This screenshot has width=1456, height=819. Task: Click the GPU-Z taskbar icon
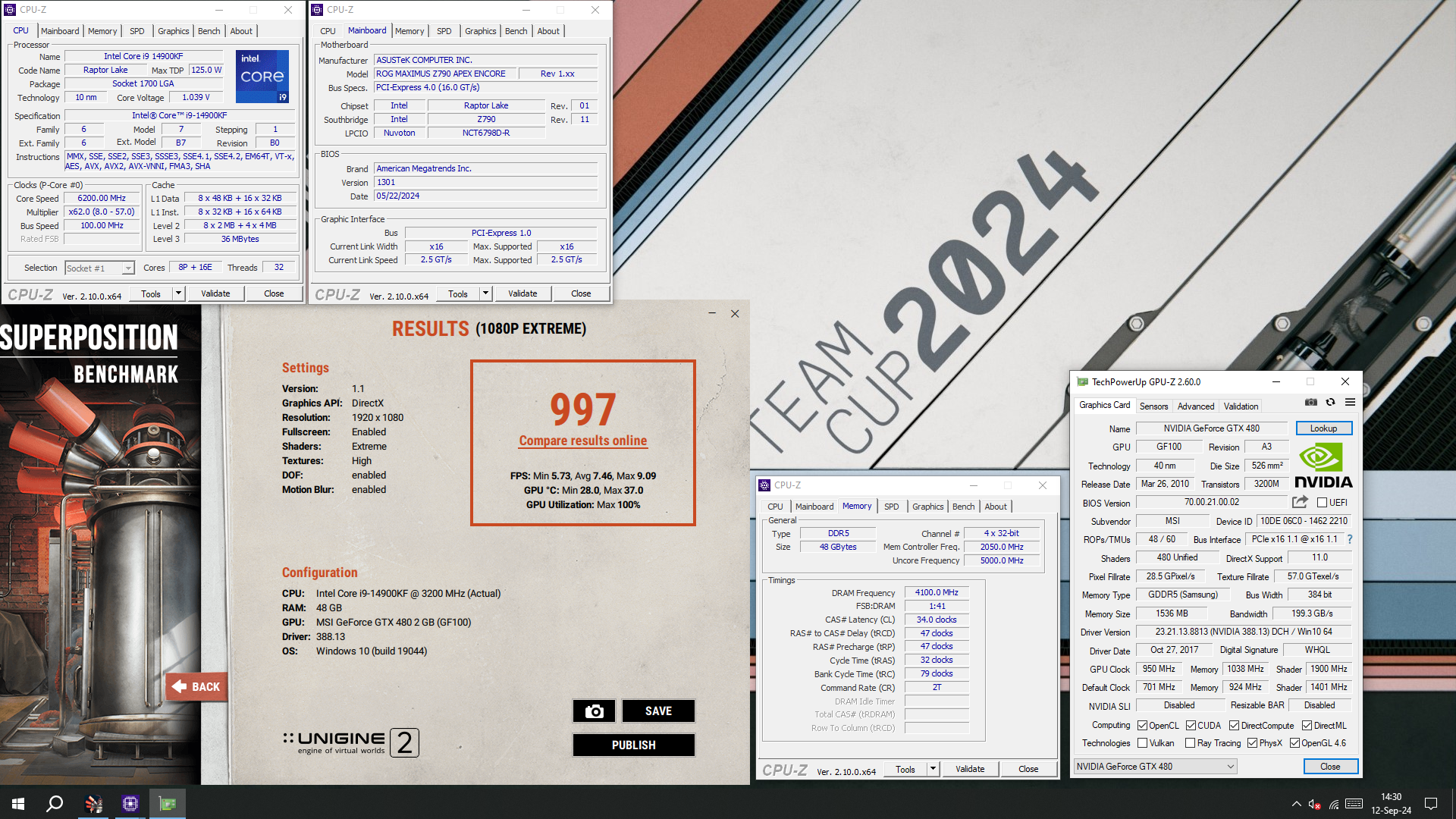click(x=168, y=804)
